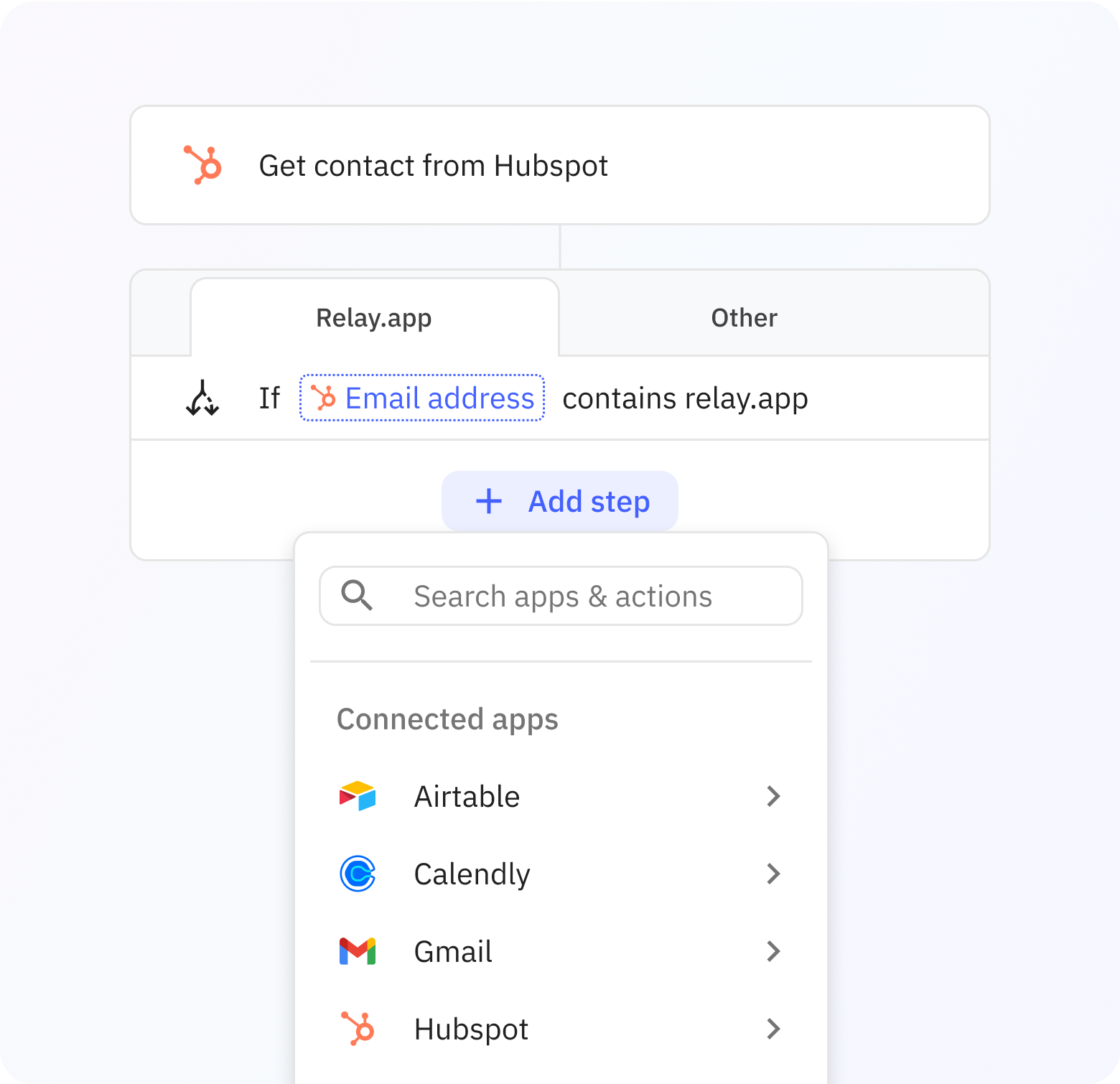Select the Airtable app icon

[357, 796]
